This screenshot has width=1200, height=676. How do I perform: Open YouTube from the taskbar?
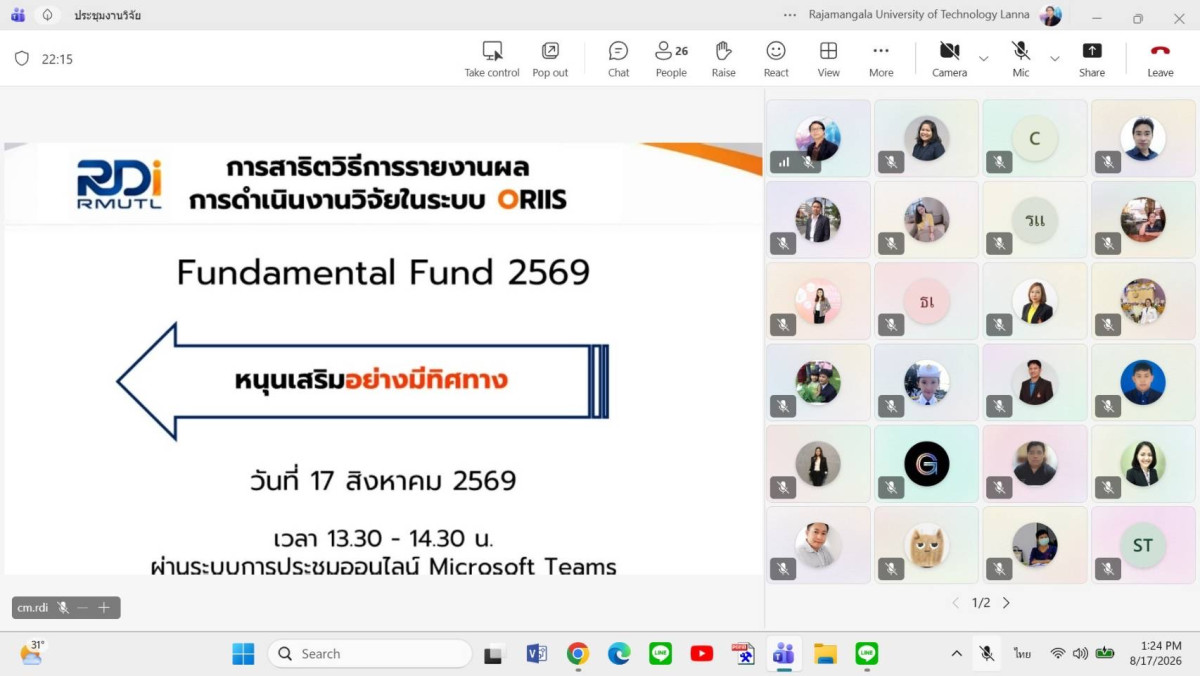point(702,654)
